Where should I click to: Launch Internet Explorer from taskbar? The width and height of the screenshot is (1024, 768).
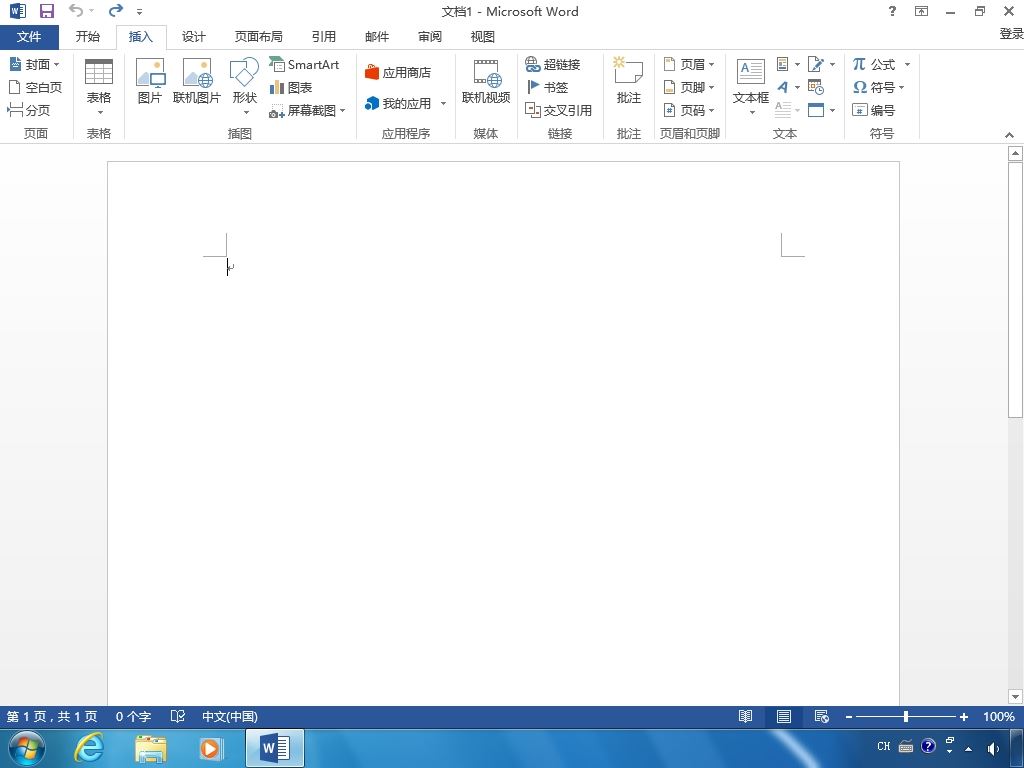[x=88, y=748]
